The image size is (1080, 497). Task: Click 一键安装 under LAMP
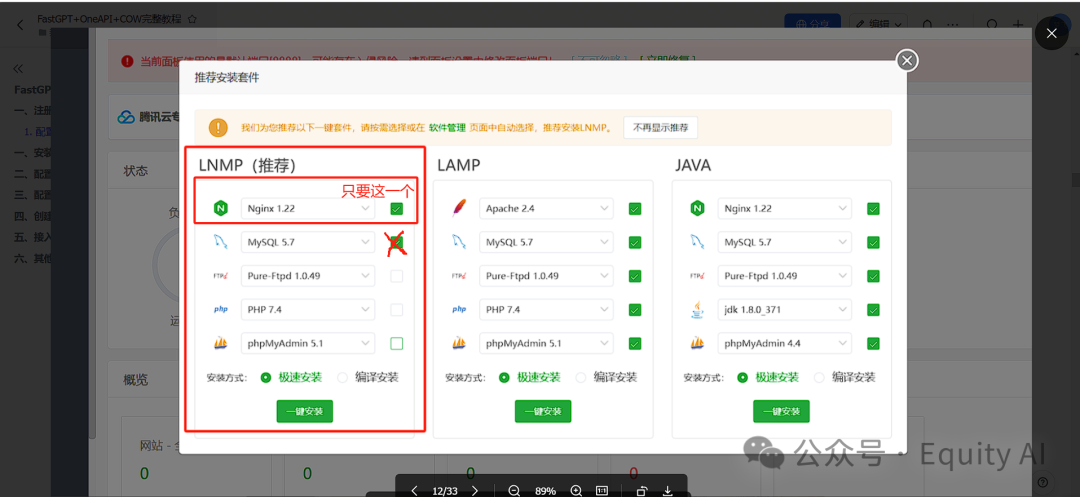tap(543, 411)
